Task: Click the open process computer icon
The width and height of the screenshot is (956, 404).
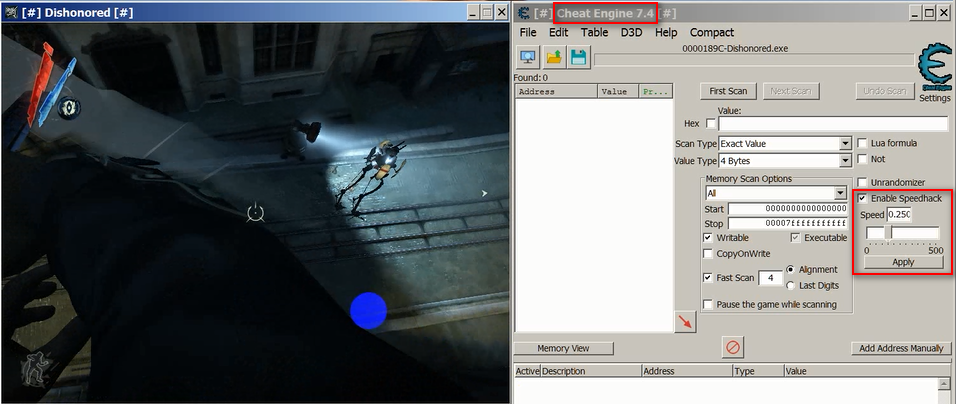Action: pos(527,57)
